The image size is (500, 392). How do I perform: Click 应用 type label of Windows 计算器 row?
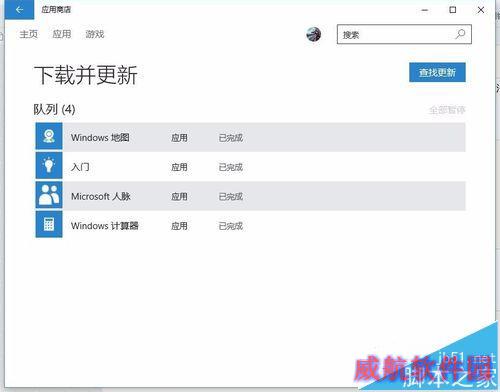coord(179,226)
